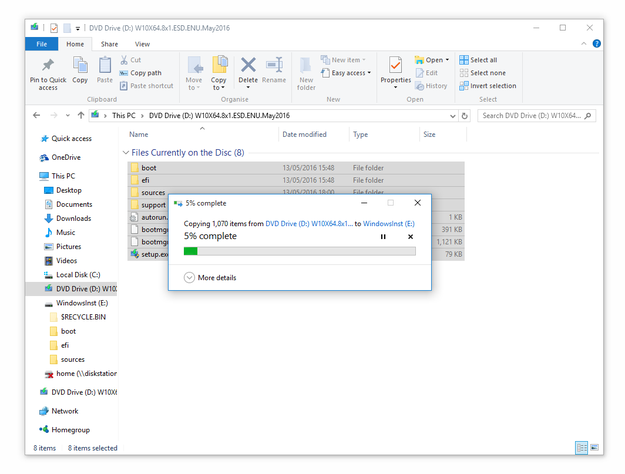The width and height of the screenshot is (625, 474).
Task: Select Local Disk (C:) in navigation pane
Action: (x=73, y=275)
